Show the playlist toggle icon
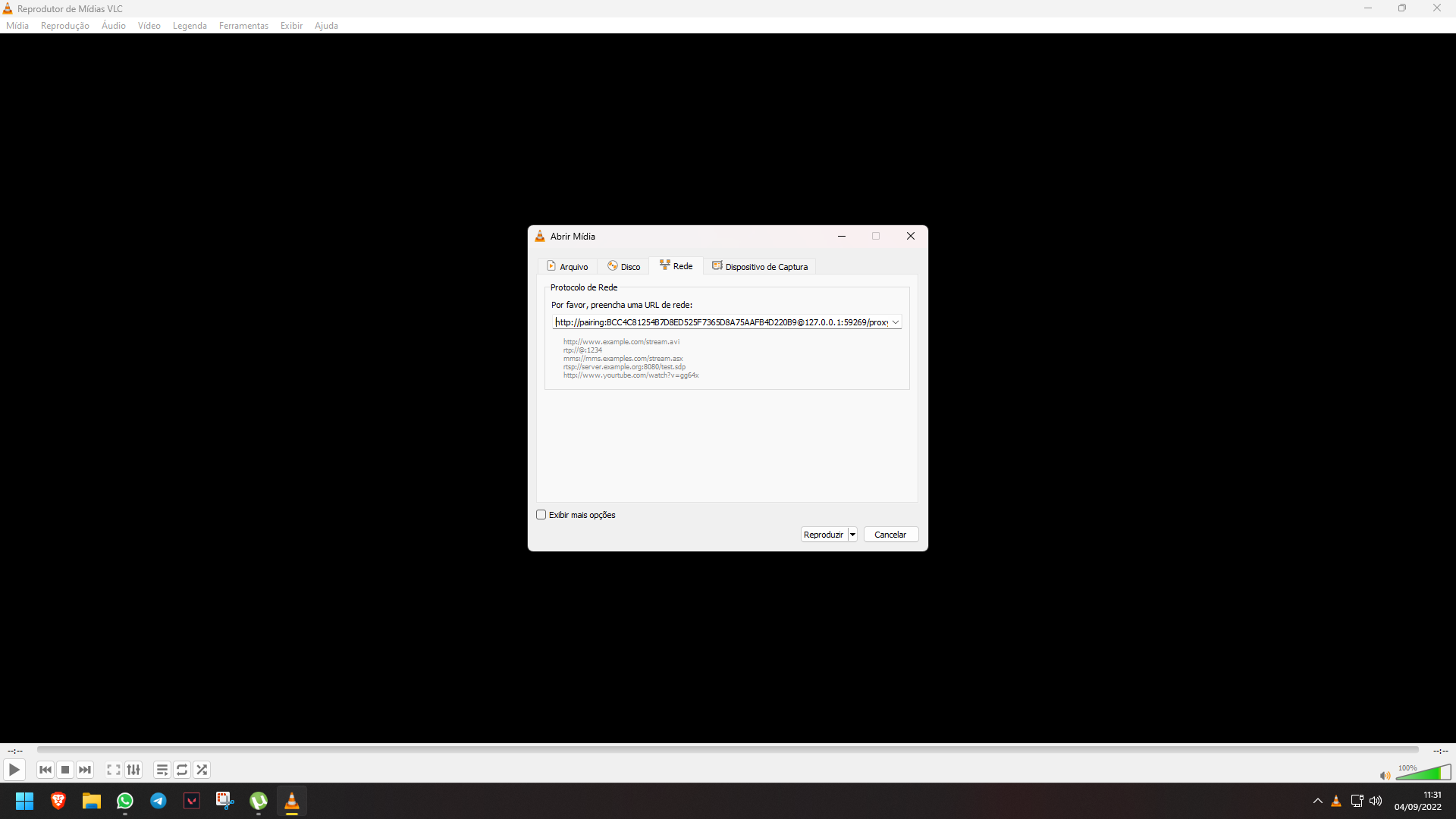The image size is (1456, 819). tap(162, 770)
